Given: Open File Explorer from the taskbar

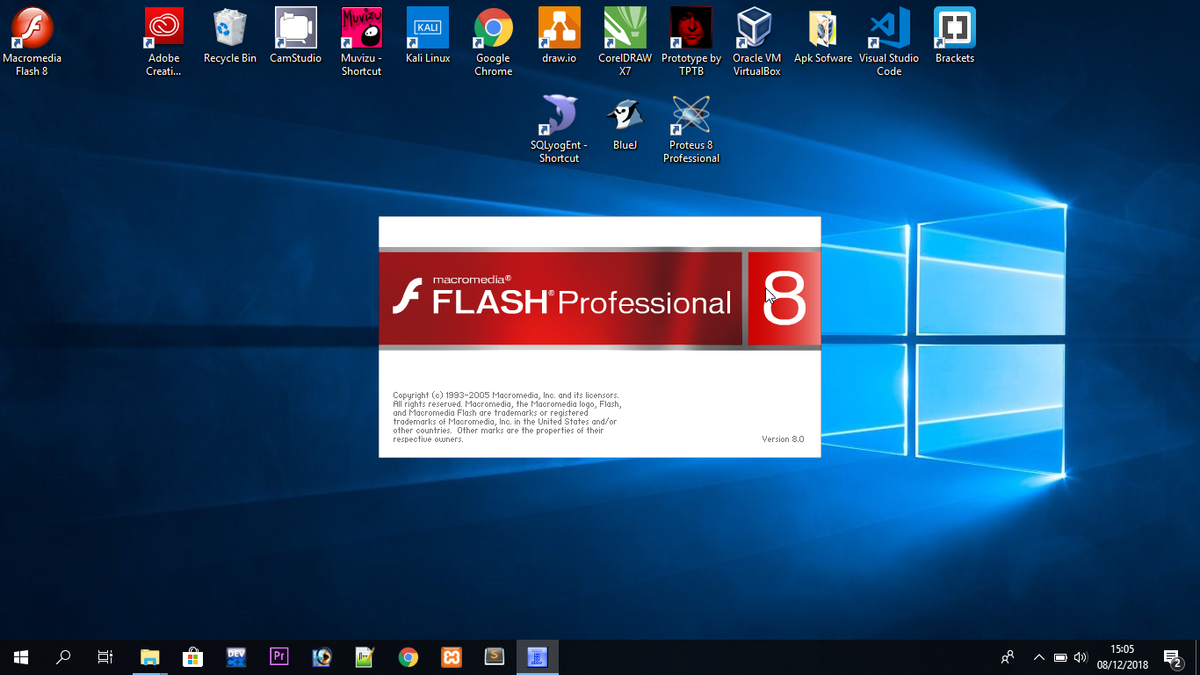Looking at the screenshot, I should pos(150,657).
